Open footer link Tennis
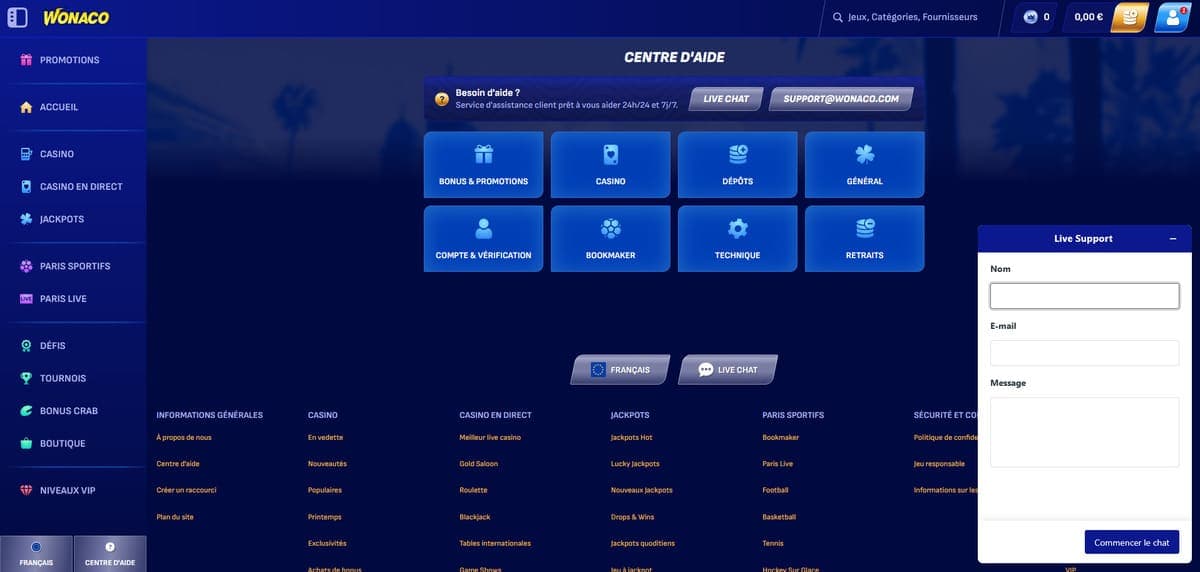1200x572 pixels. point(773,543)
